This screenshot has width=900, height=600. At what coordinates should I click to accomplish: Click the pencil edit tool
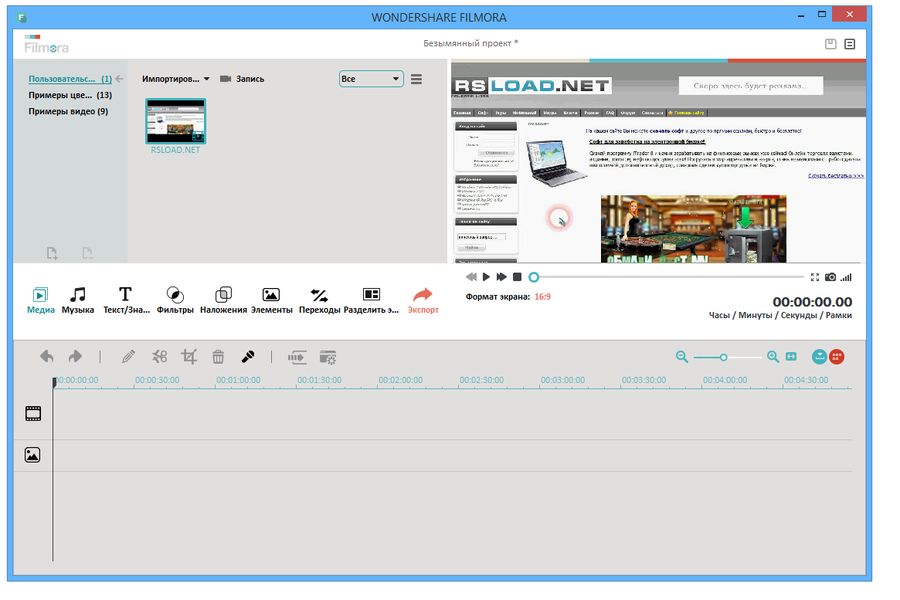[x=129, y=357]
